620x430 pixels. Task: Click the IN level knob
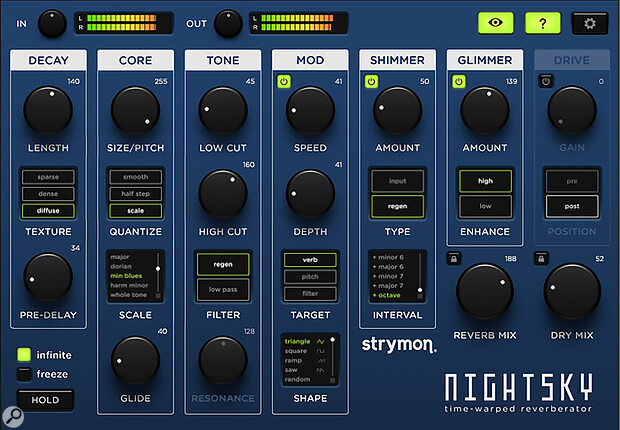(x=52, y=24)
